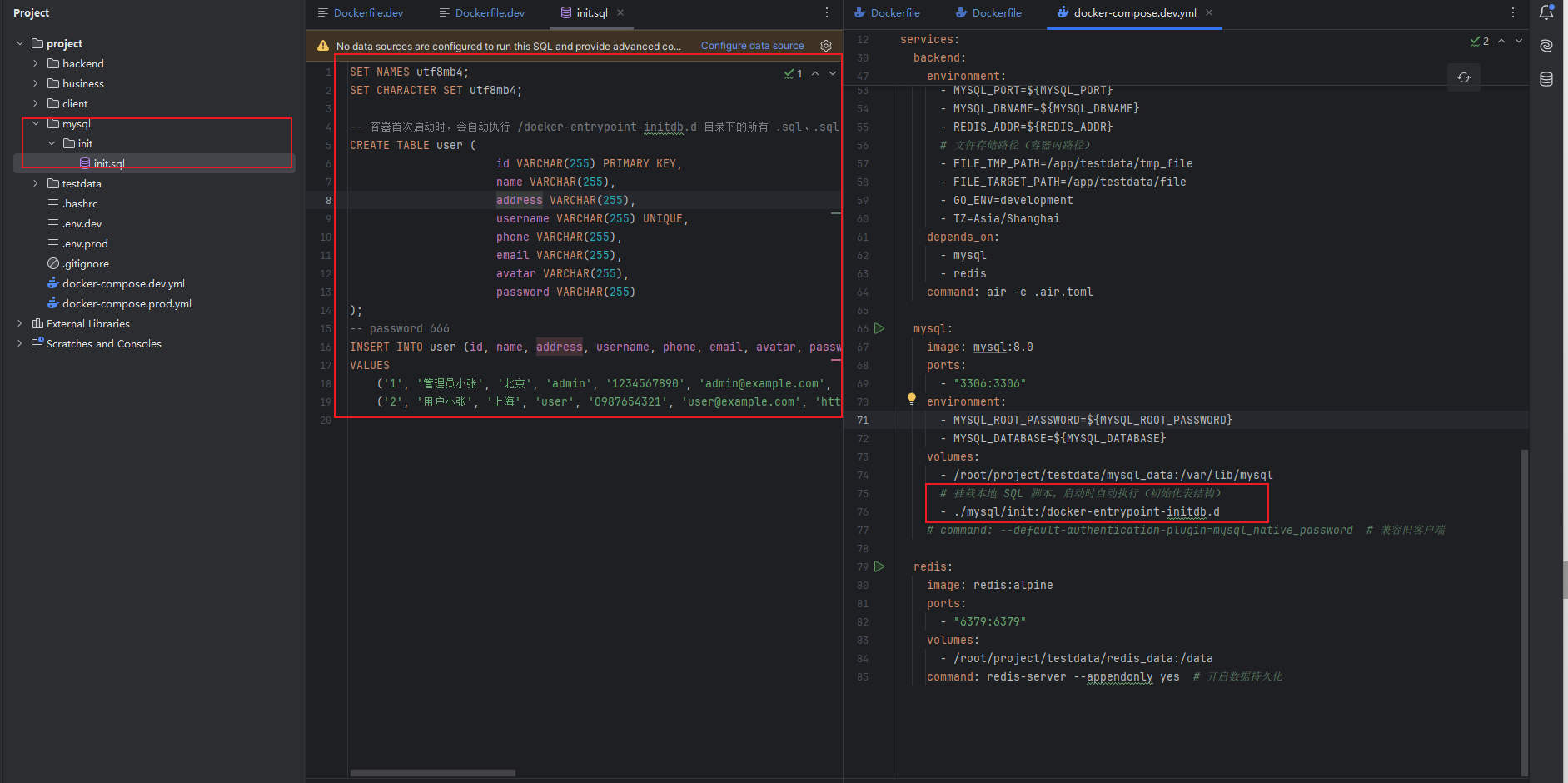Click the inspection checkmark in the init.sql editor
The image size is (1568, 783).
(x=793, y=73)
